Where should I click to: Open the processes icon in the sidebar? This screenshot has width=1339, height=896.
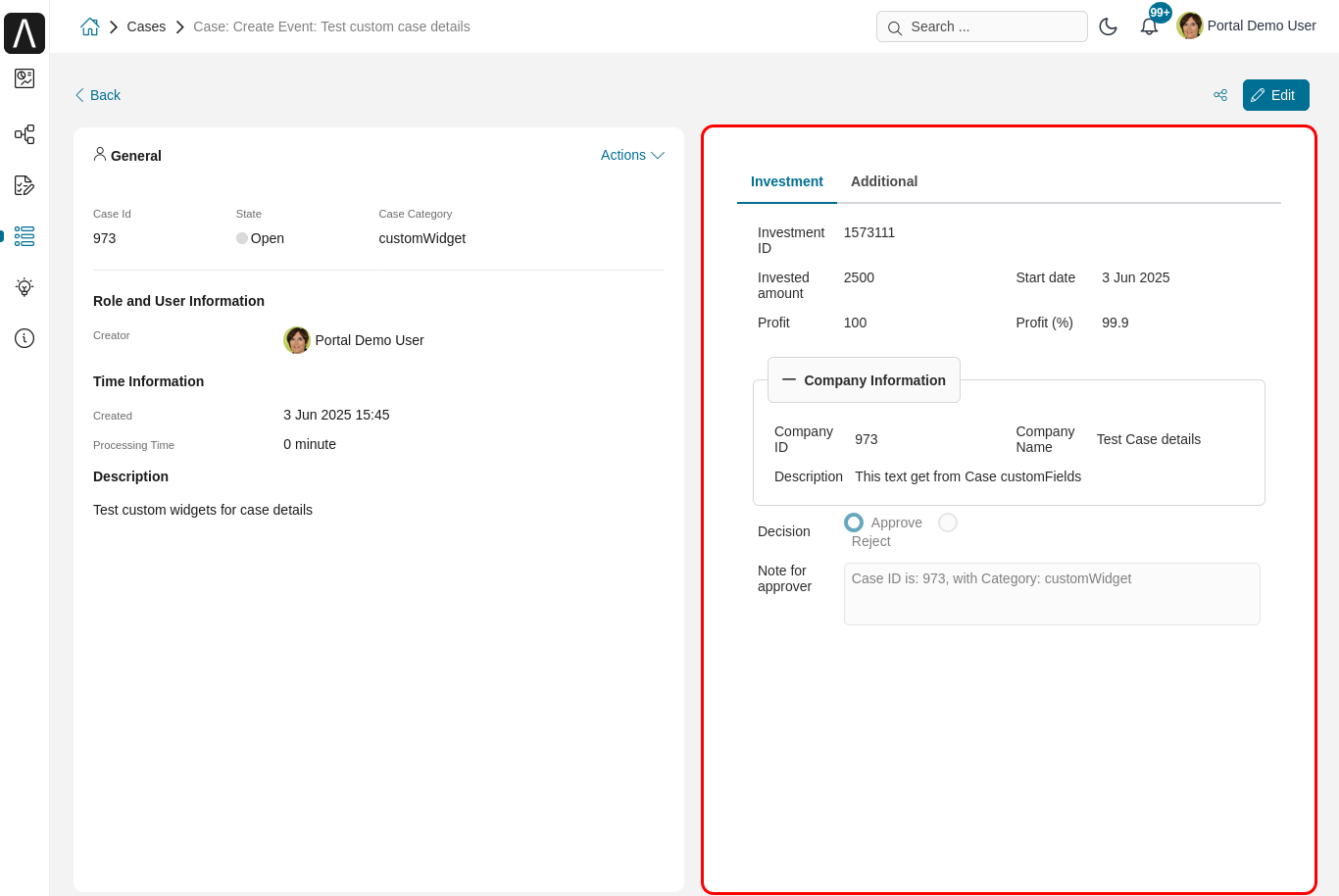point(25,134)
